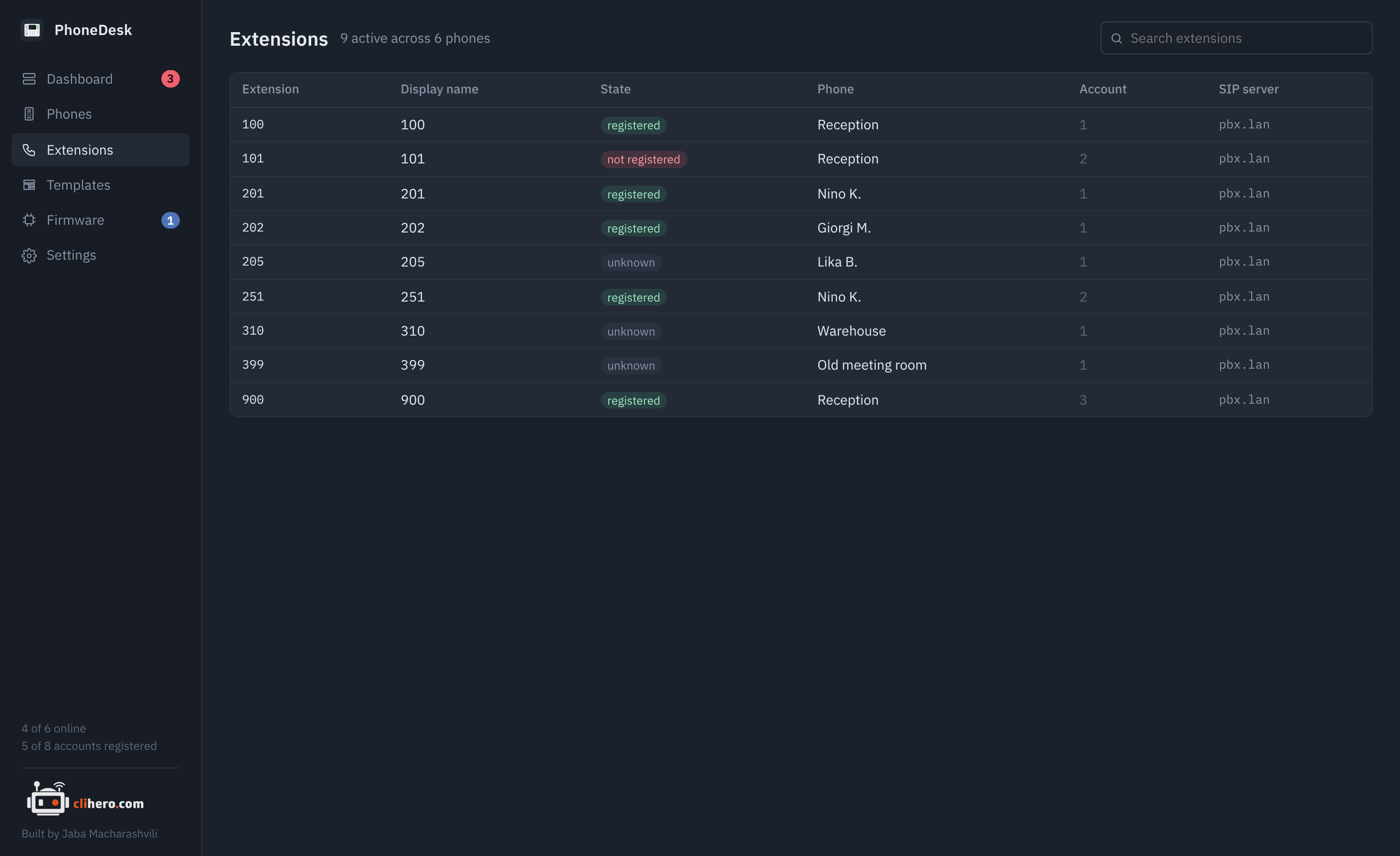Click the Lika B. phone cell
Viewport: 1400px width, 856px height.
click(x=837, y=262)
